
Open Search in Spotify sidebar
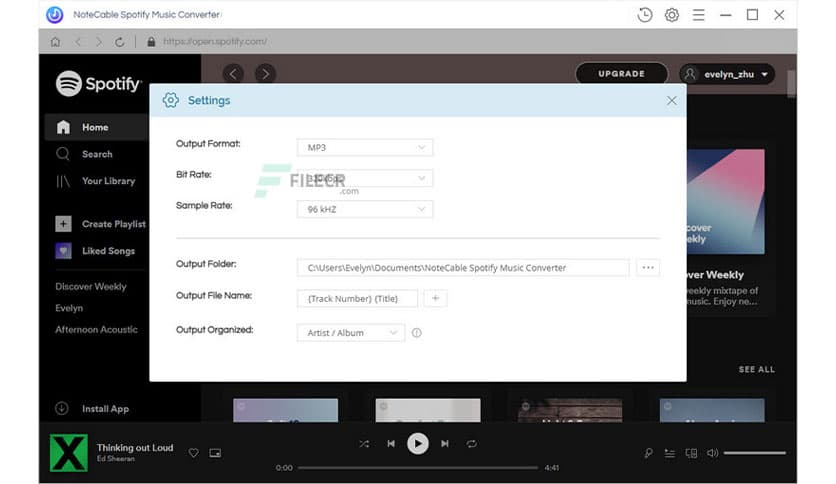[x=85, y=154]
